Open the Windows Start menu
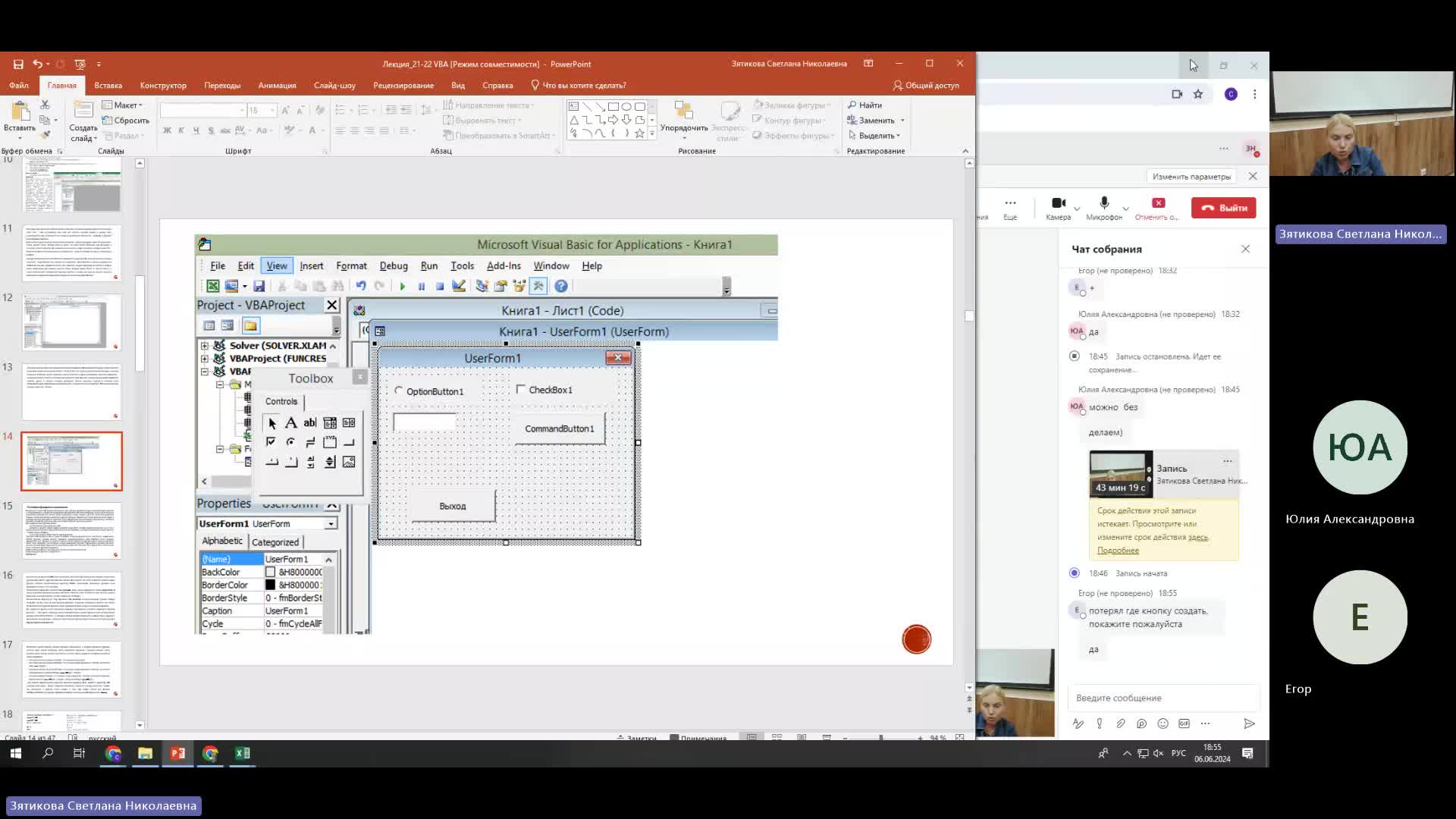Image resolution: width=1456 pixels, height=819 pixels. click(x=15, y=753)
